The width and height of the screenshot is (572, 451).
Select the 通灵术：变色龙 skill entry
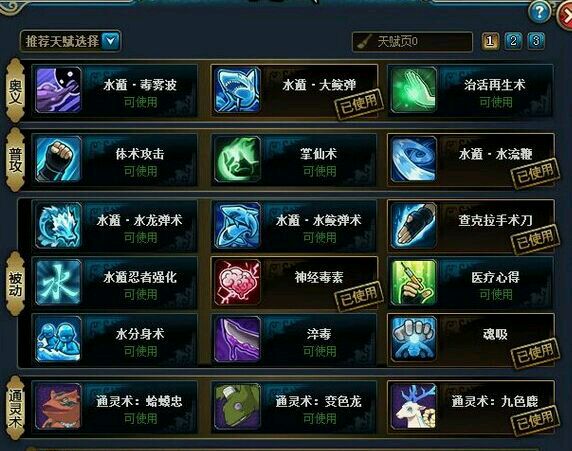click(294, 406)
